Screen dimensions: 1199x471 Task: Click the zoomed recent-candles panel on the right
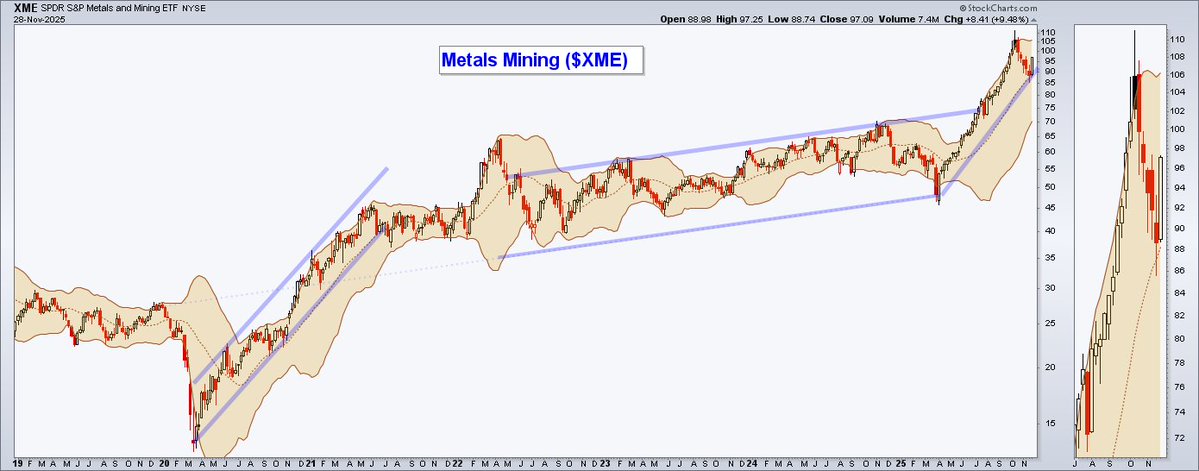[1119, 239]
